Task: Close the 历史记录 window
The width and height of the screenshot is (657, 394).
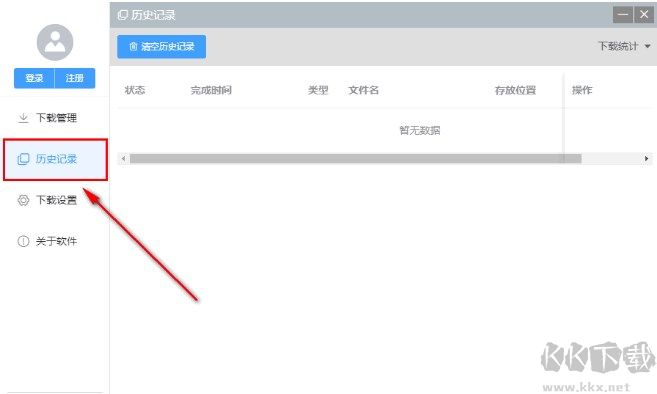Action: pos(644,15)
